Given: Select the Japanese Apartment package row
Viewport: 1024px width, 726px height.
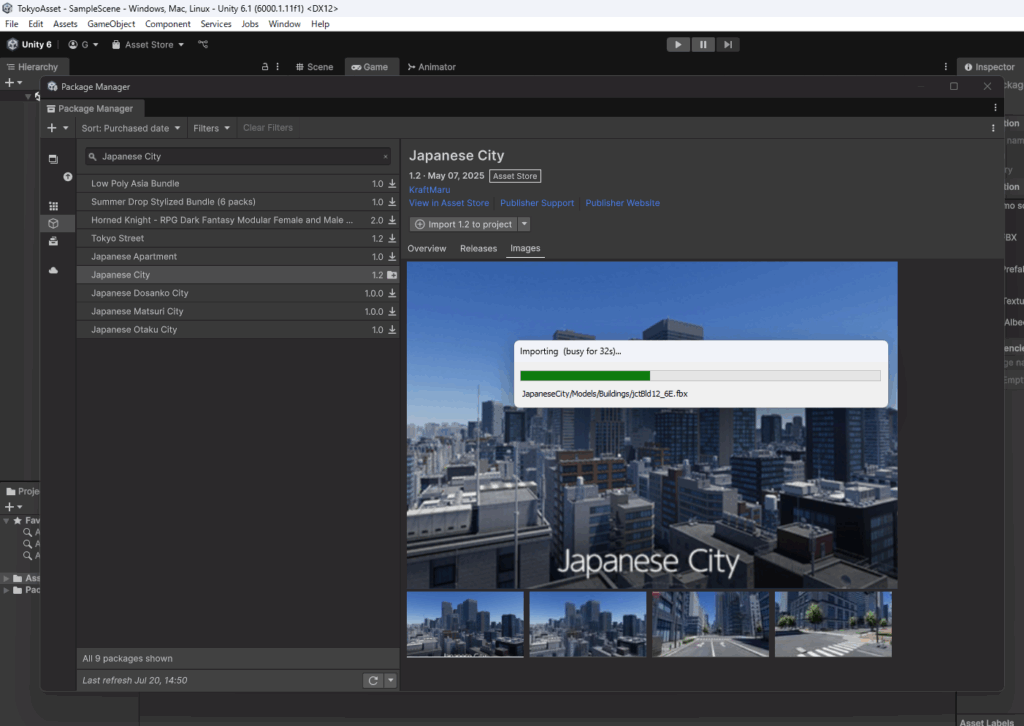Looking at the screenshot, I should coord(238,257).
